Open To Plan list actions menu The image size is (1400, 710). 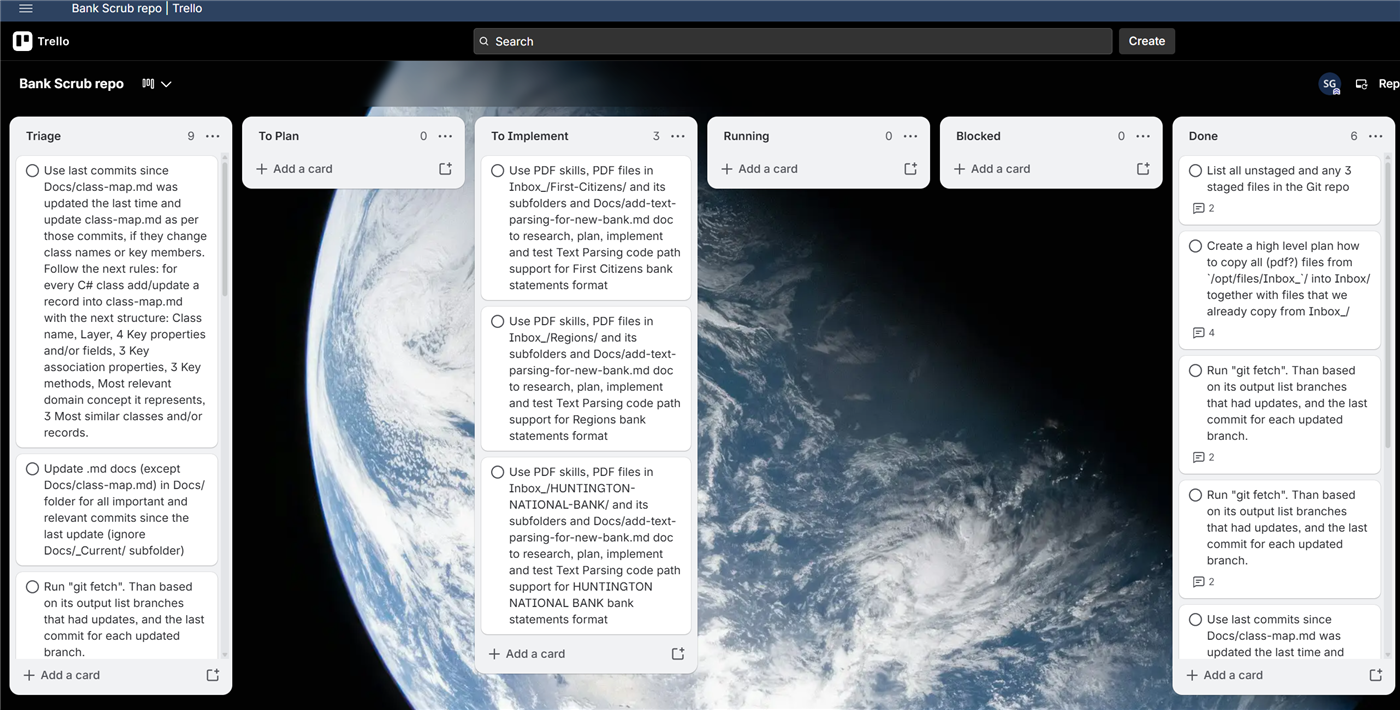445,136
